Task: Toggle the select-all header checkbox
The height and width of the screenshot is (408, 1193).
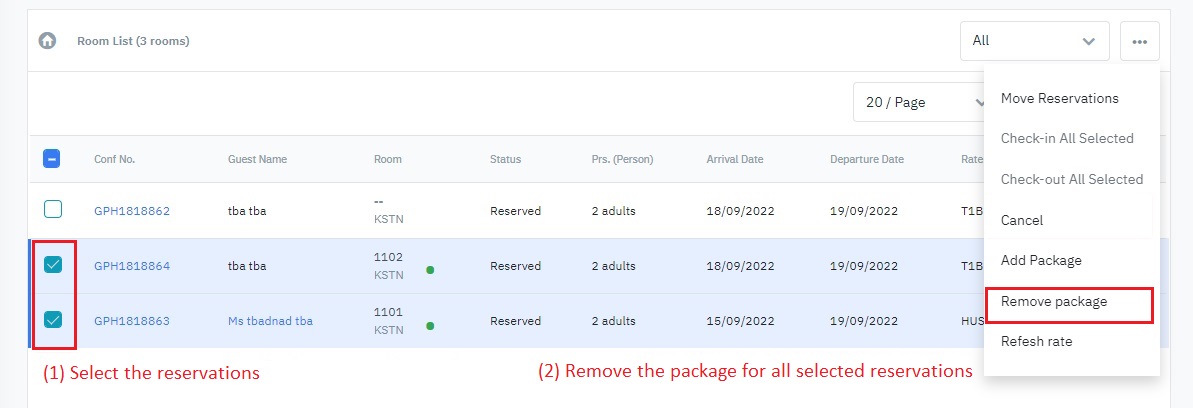Action: point(53,159)
